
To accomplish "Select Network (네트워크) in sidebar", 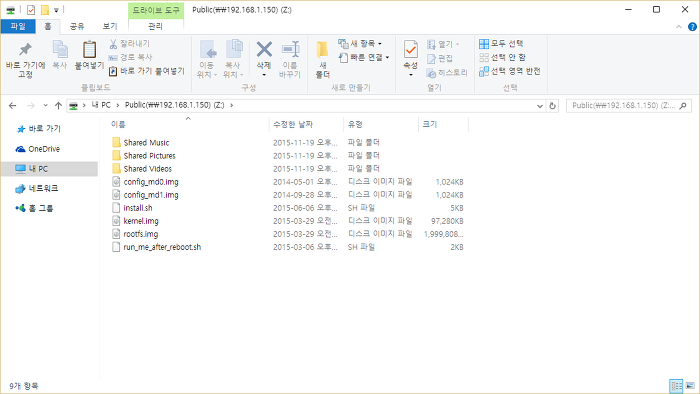I will tap(37, 188).
